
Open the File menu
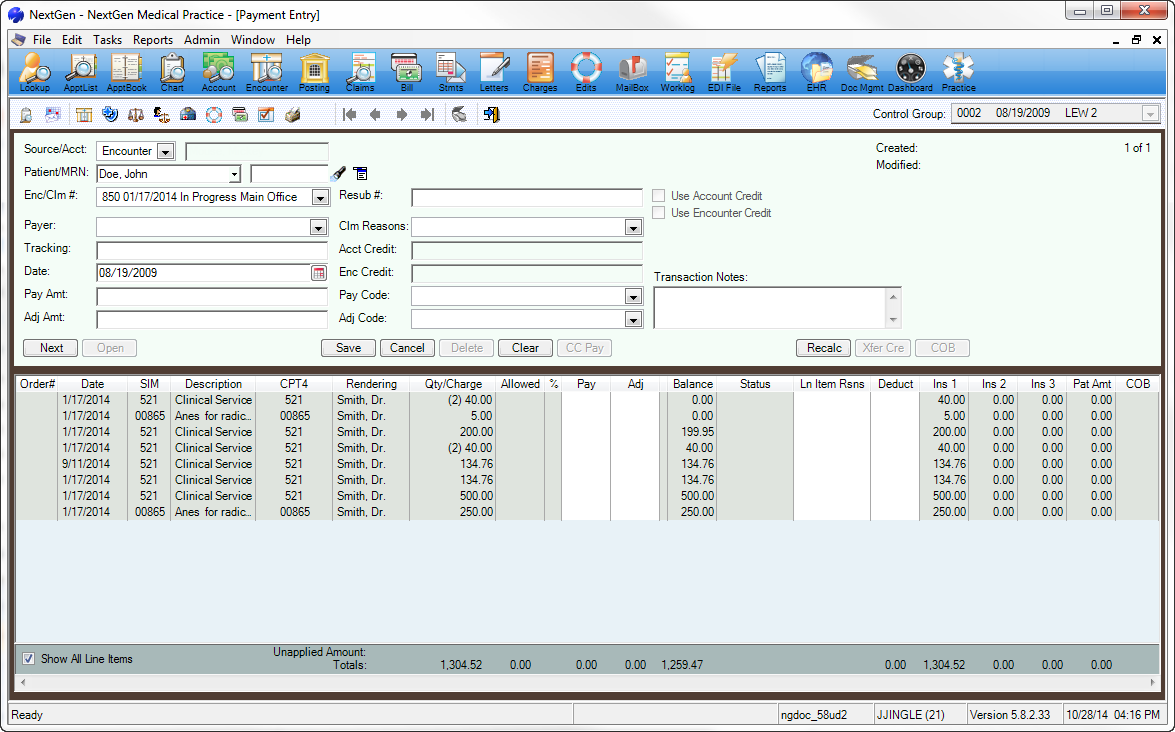point(42,40)
